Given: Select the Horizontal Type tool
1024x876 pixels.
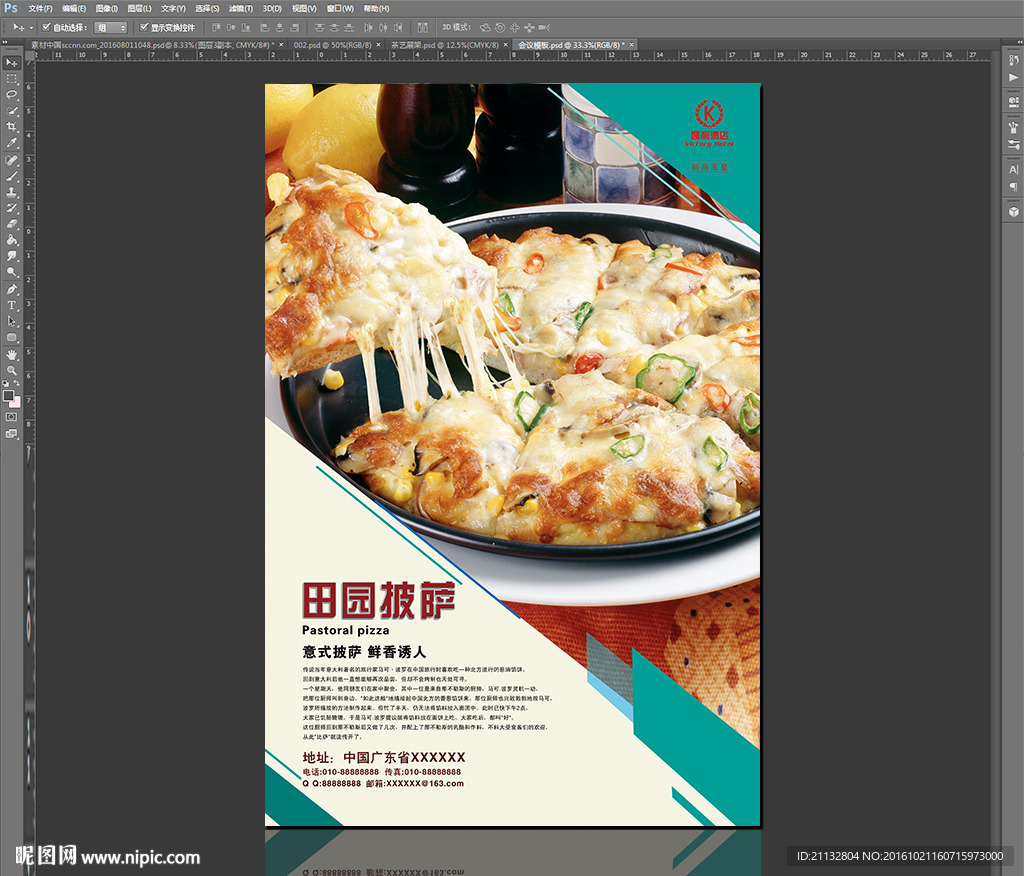Looking at the screenshot, I should [12, 305].
